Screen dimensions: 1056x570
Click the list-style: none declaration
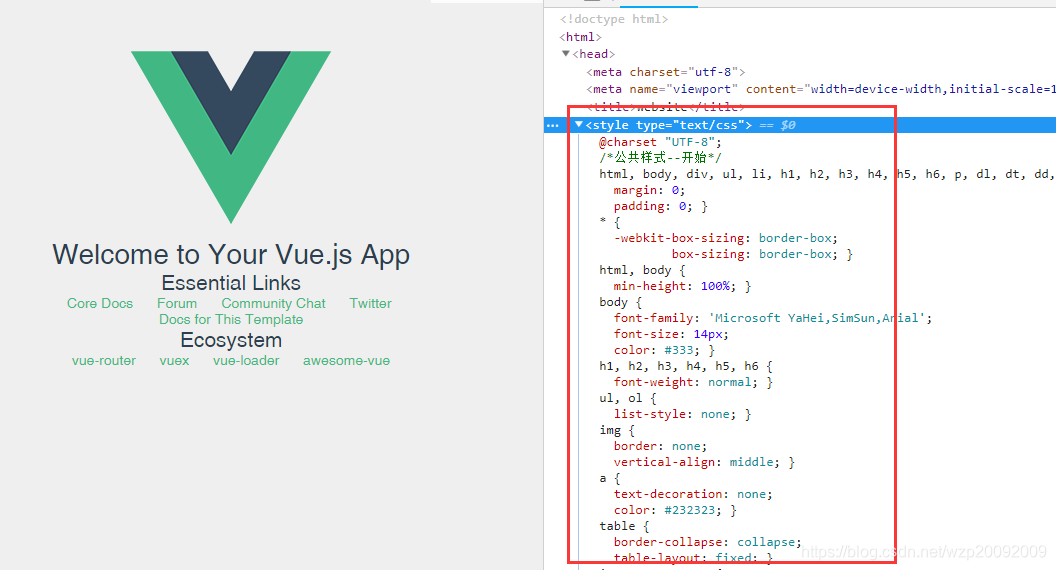pyautogui.click(x=675, y=414)
